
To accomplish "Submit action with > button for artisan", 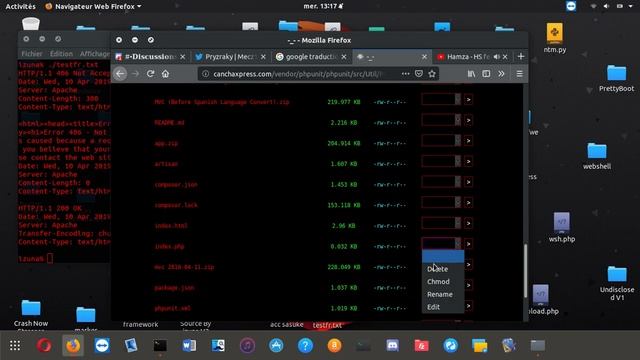I will [468, 162].
